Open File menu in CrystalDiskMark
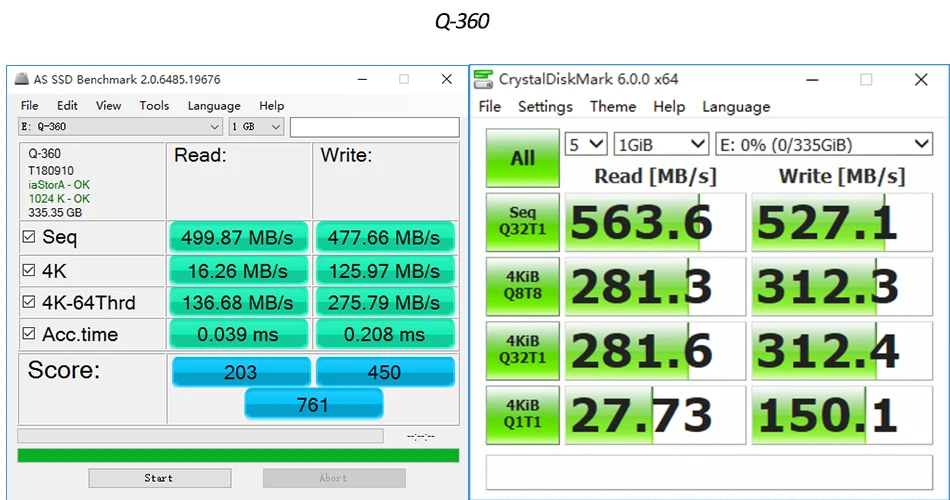Screen dimensions: 950x500 [x=490, y=107]
